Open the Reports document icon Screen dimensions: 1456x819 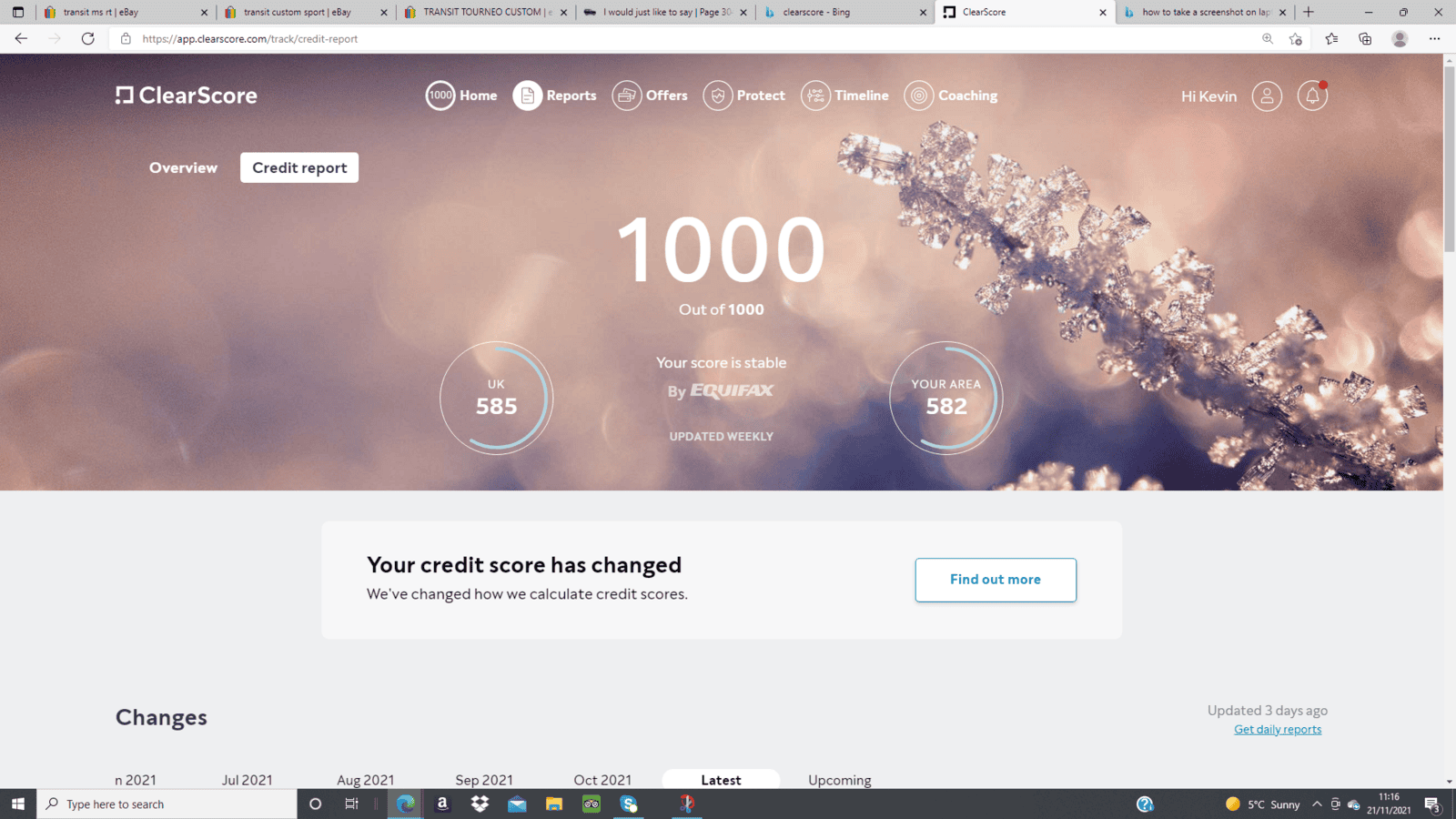[x=528, y=96]
